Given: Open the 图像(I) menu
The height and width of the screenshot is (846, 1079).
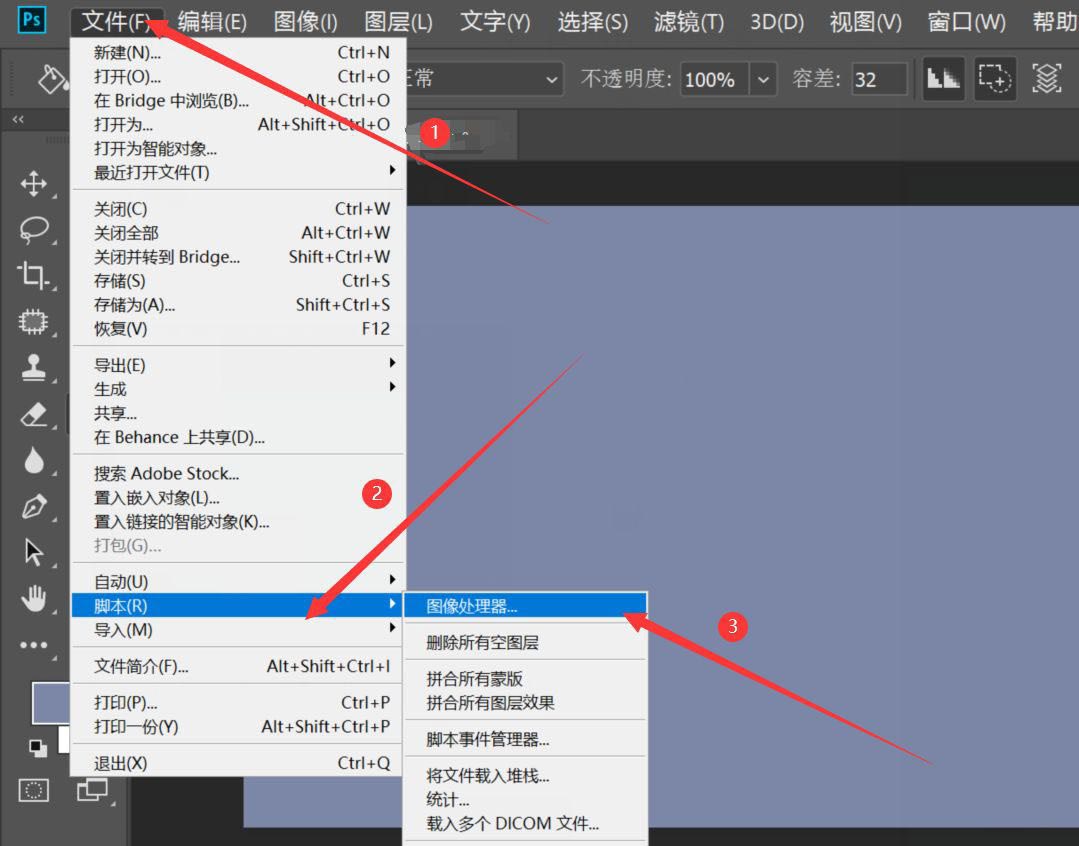Looking at the screenshot, I should point(306,22).
